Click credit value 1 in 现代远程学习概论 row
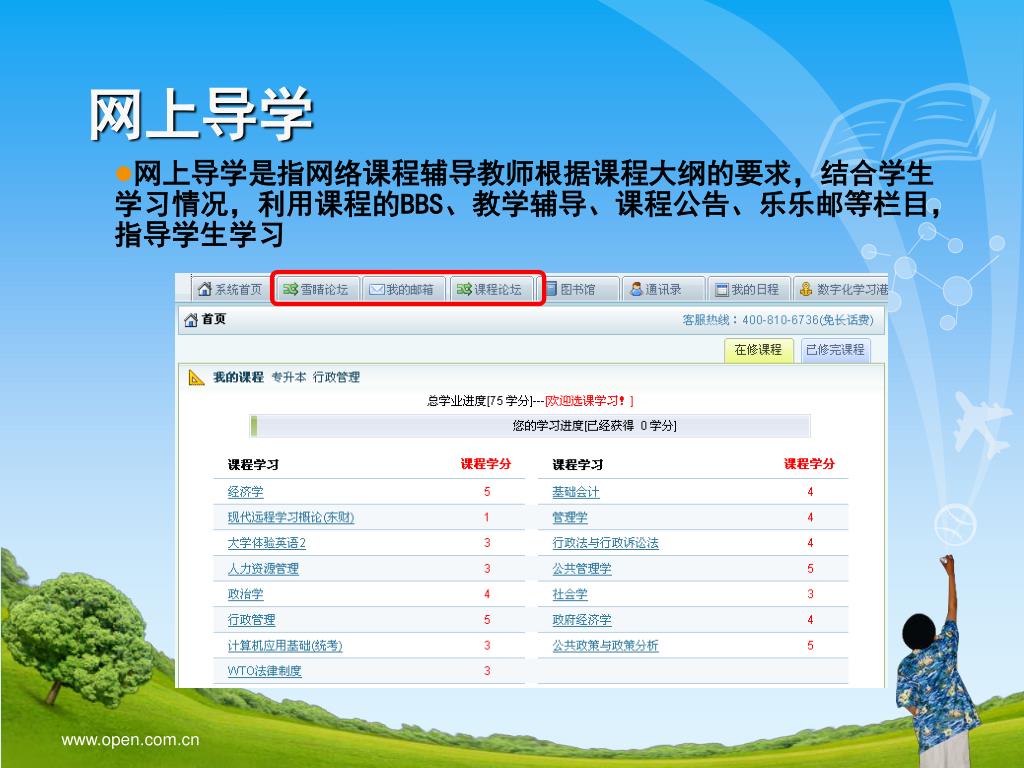Screen dimensions: 1024x768 (487, 517)
